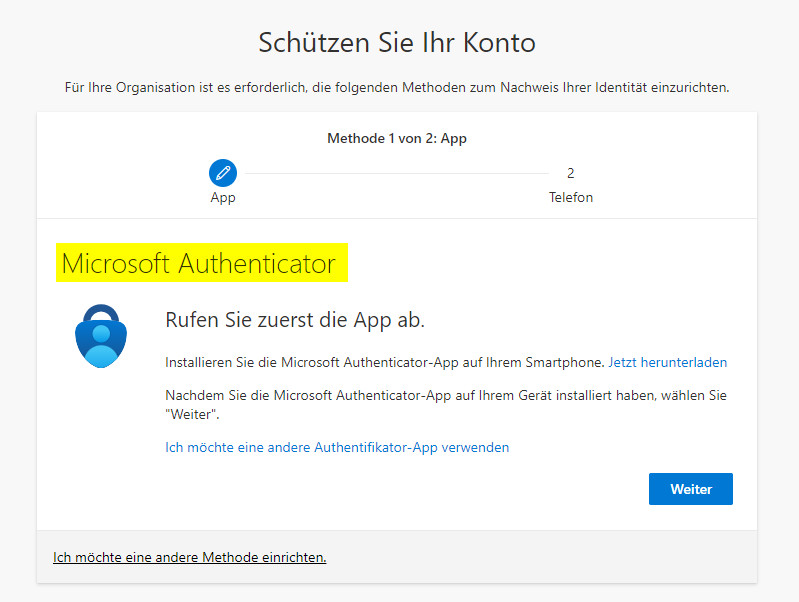Click the quoted "Weiter" word in the instructions
Viewport: 799px width, 602px height.
[x=190, y=414]
